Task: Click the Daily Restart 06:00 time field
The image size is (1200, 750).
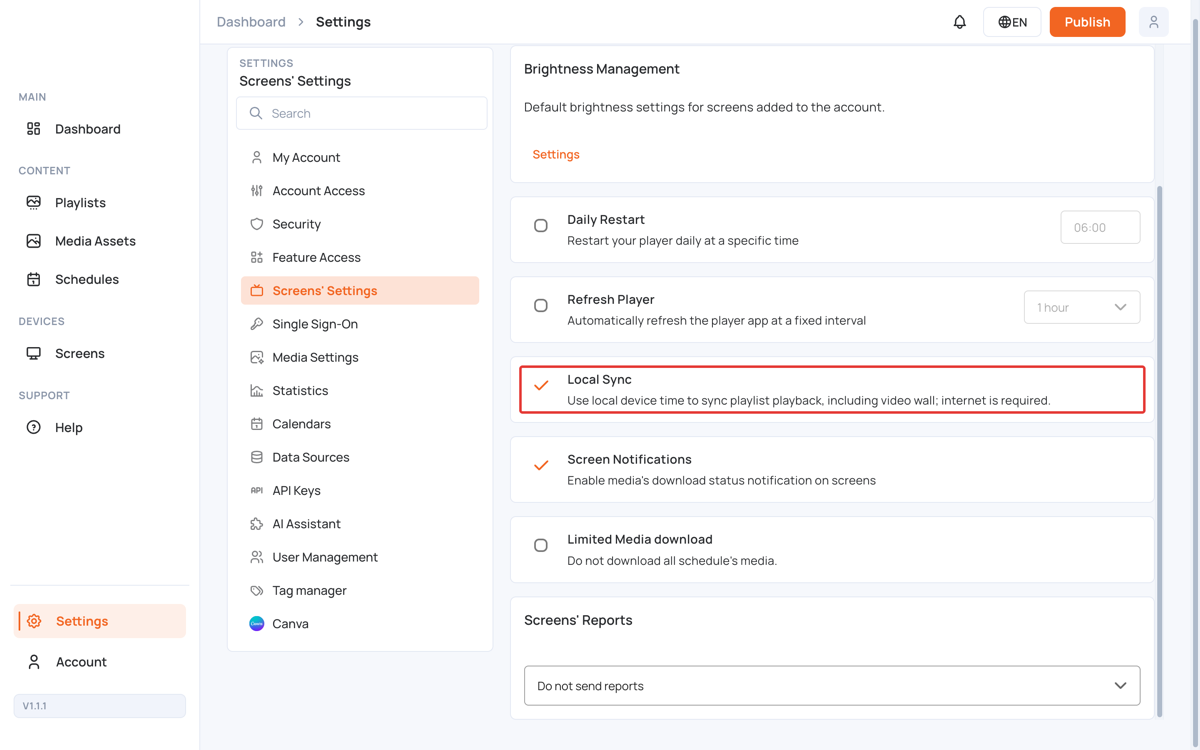Action: click(x=1100, y=227)
